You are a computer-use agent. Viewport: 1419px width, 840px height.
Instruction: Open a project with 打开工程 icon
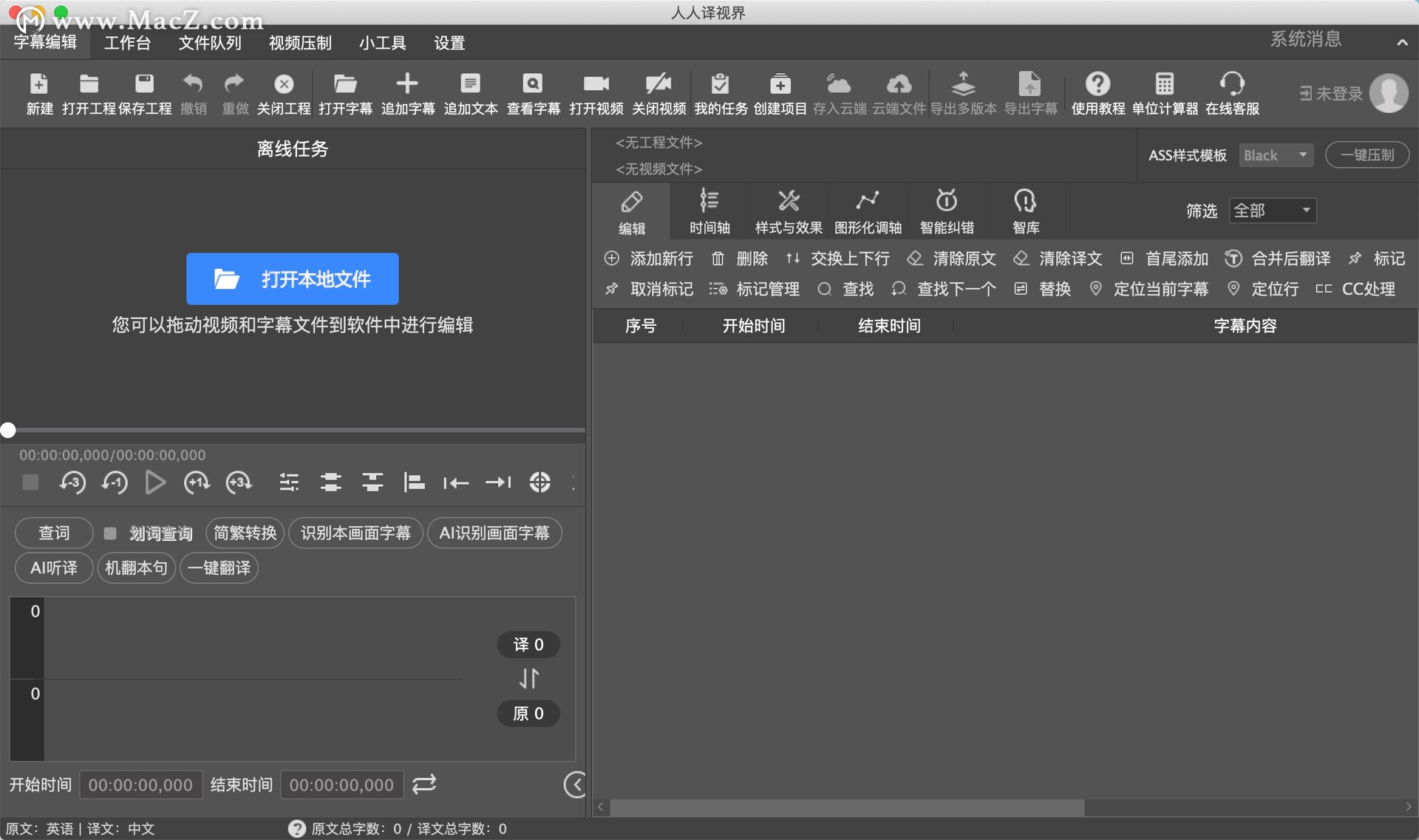[89, 83]
